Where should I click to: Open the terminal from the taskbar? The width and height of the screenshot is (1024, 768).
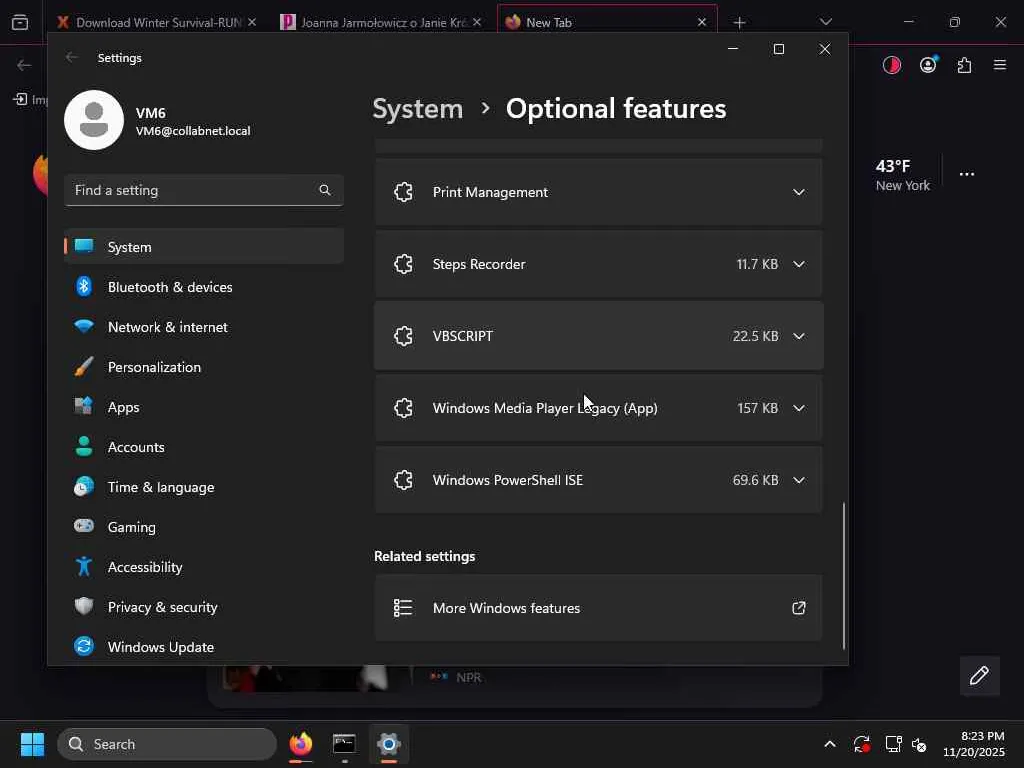tap(344, 744)
